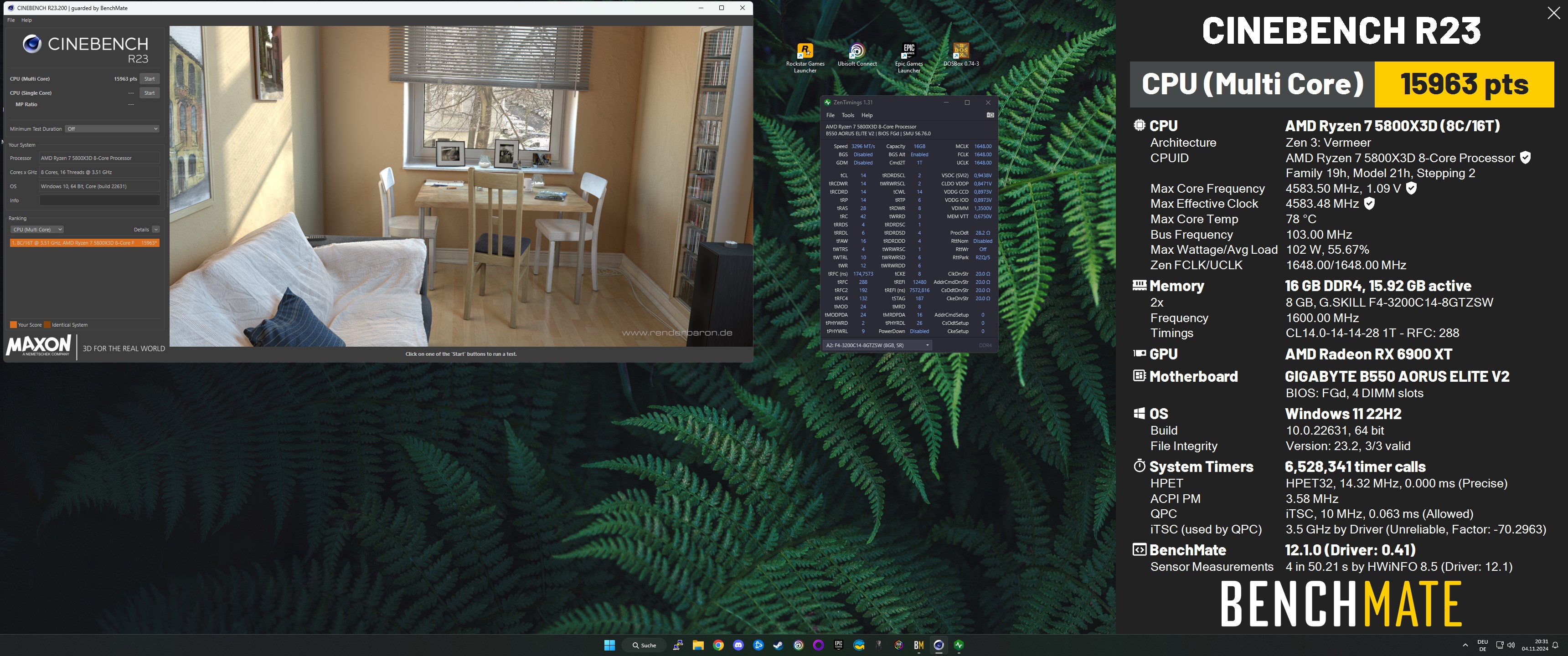
Task: Open the ZenTimings File menu
Action: (x=830, y=115)
